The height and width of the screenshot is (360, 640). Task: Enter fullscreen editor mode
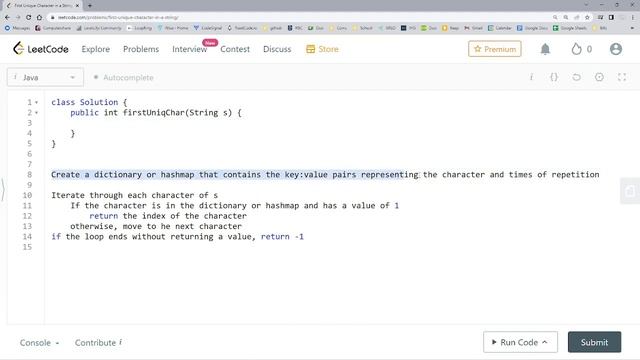pos(622,77)
